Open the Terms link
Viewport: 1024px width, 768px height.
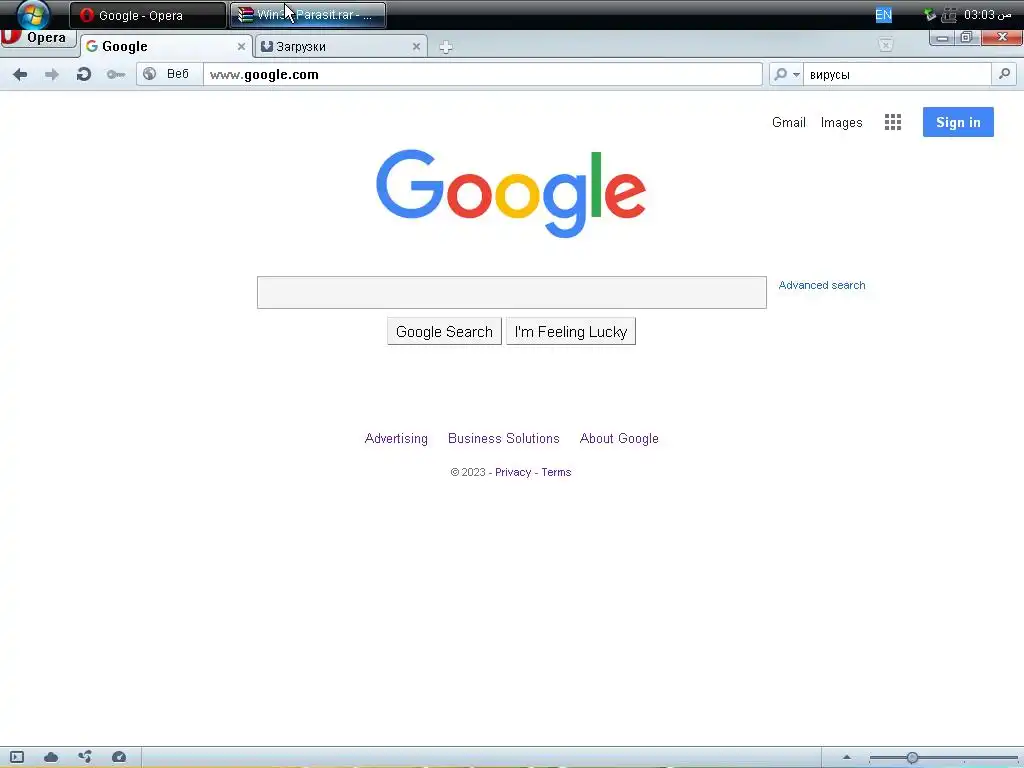click(x=556, y=472)
